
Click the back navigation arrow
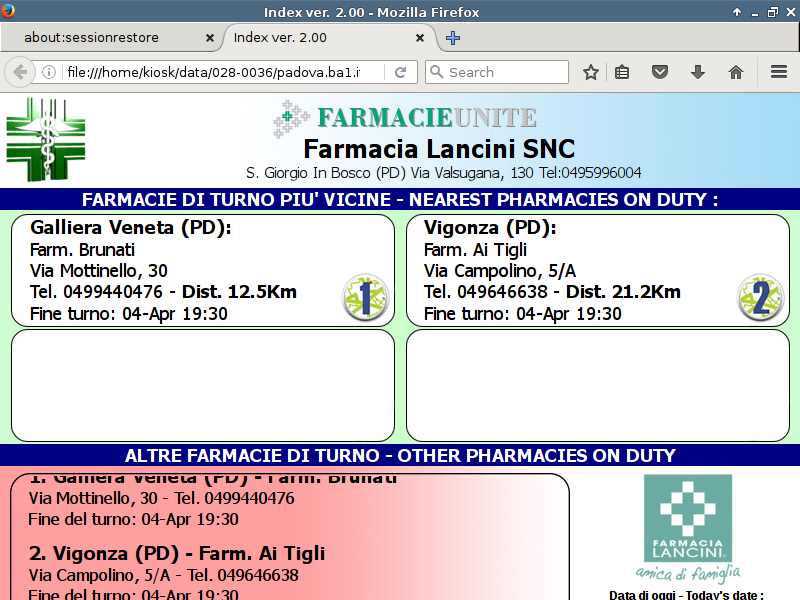click(19, 72)
